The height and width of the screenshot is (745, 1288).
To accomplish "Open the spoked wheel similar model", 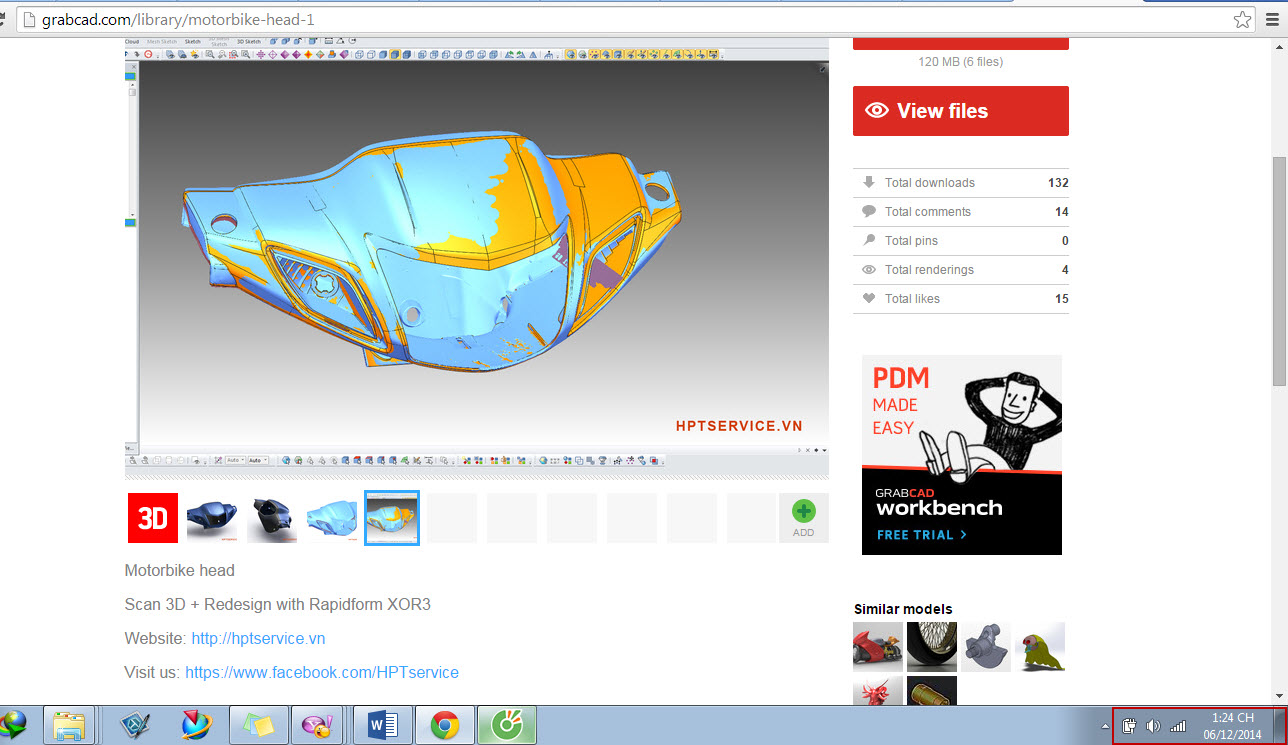I will click(932, 646).
